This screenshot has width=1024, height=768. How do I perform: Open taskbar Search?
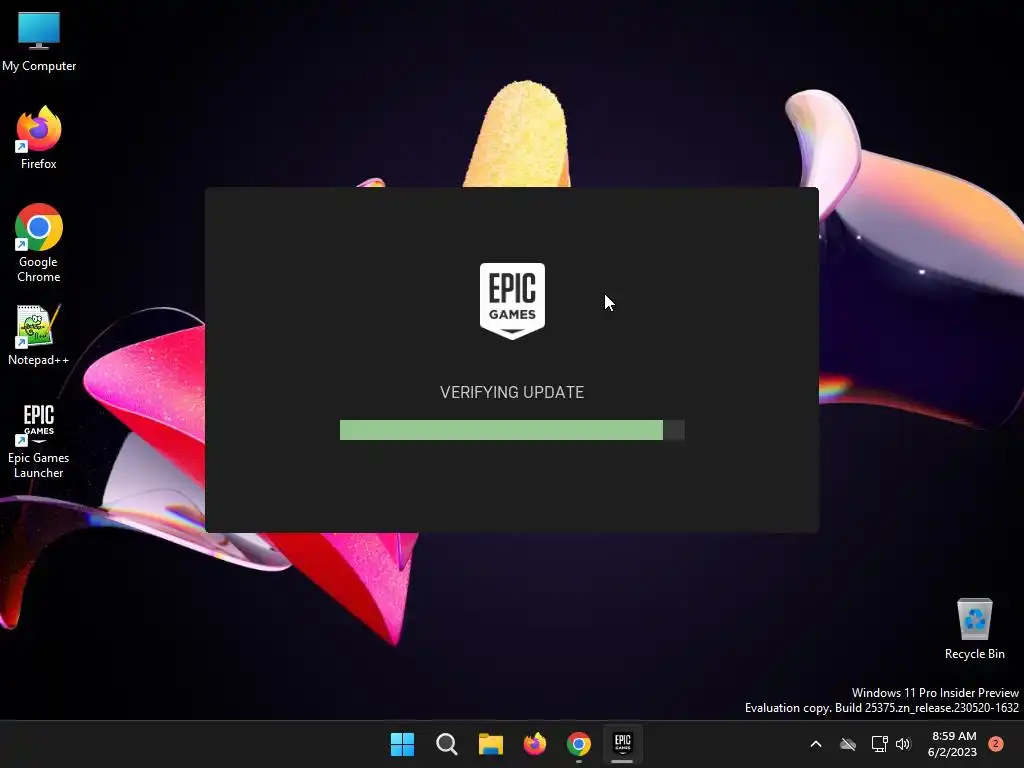(447, 744)
